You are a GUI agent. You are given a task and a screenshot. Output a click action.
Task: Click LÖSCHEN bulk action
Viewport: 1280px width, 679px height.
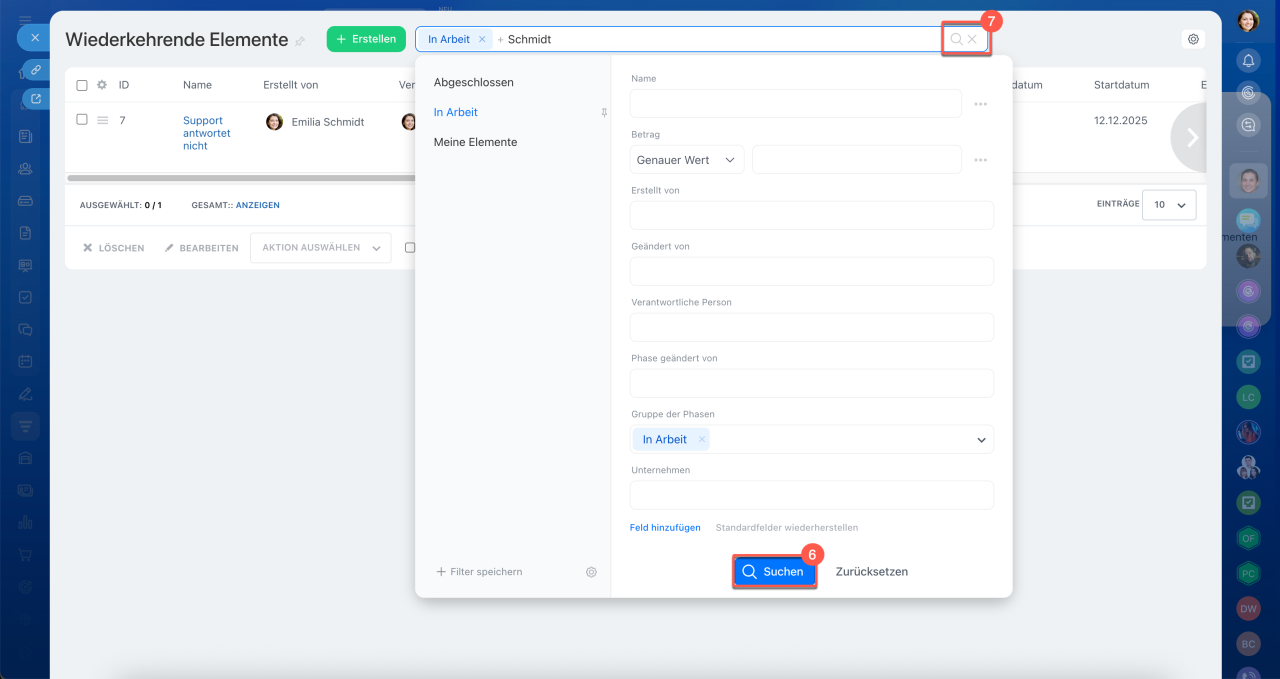point(113,248)
